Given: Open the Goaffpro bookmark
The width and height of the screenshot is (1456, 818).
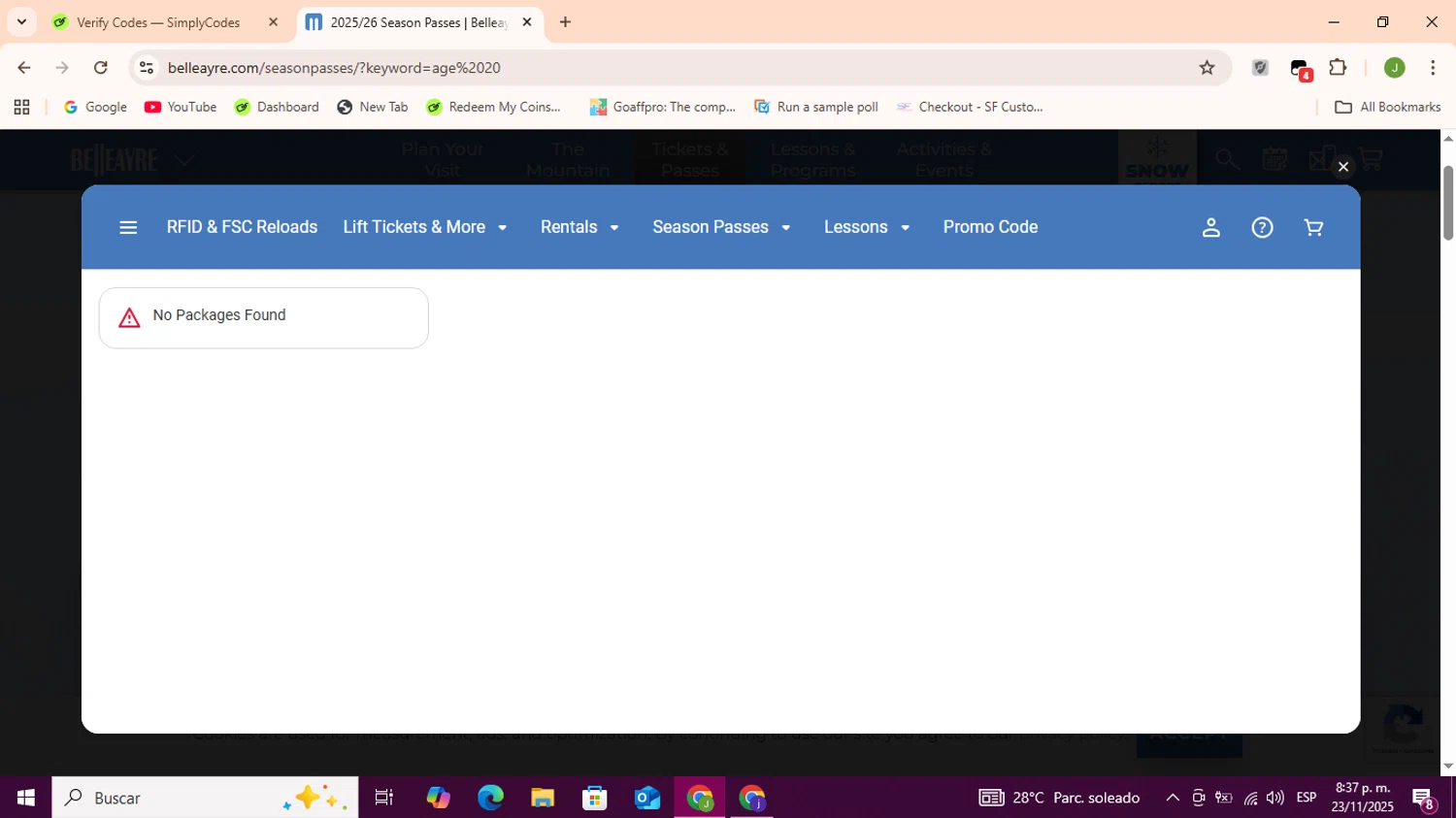Looking at the screenshot, I should point(663,107).
